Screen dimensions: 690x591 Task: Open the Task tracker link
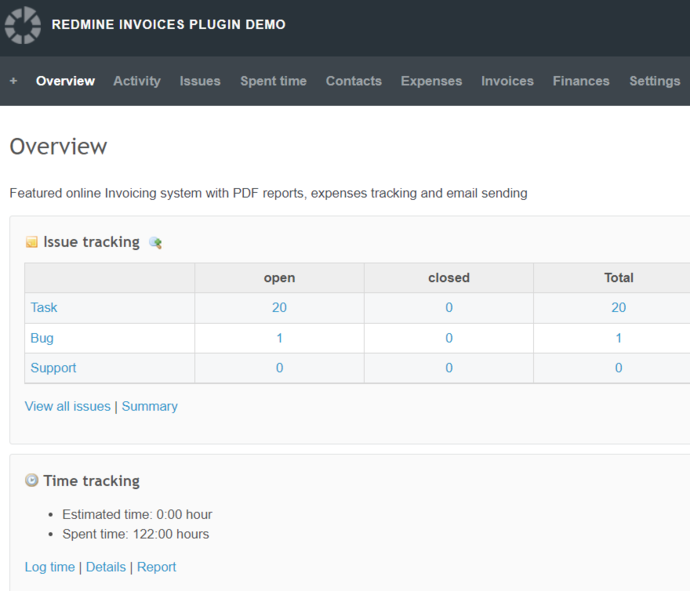click(x=44, y=308)
